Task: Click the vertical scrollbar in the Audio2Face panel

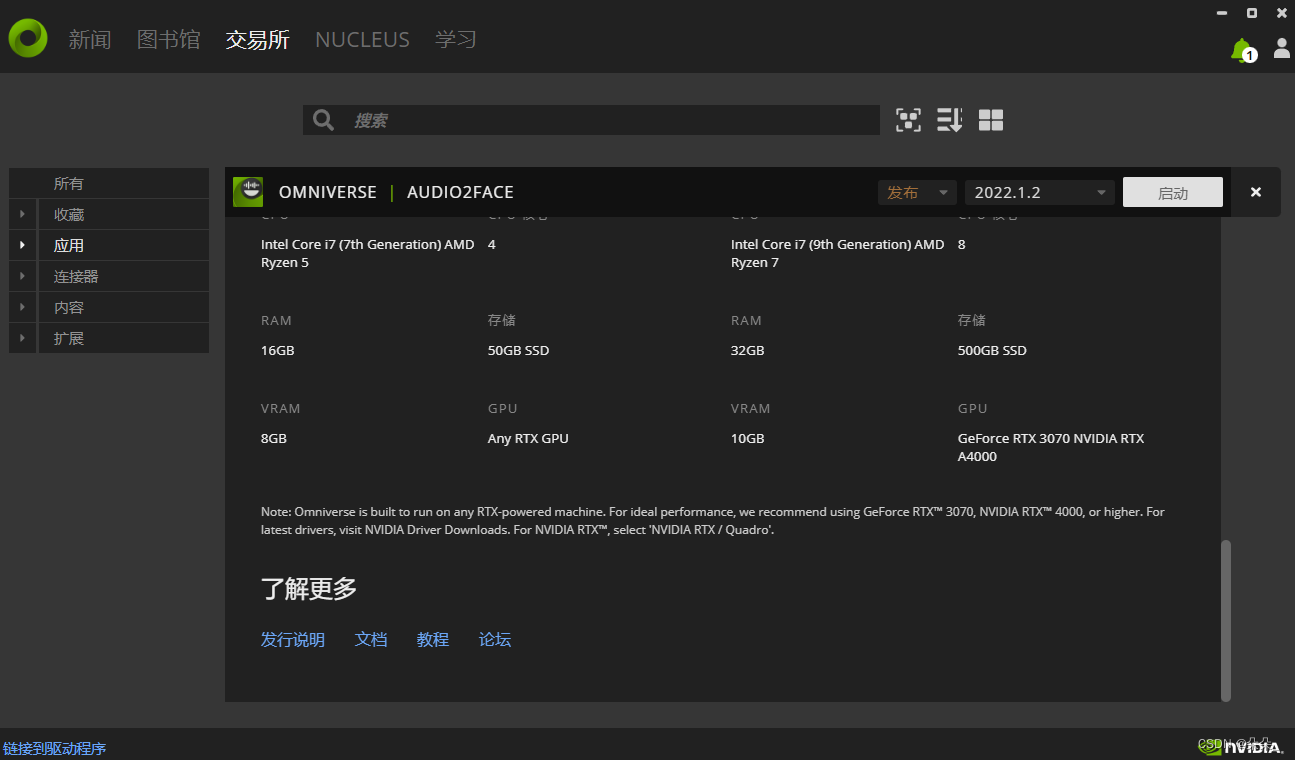Action: (x=1224, y=620)
